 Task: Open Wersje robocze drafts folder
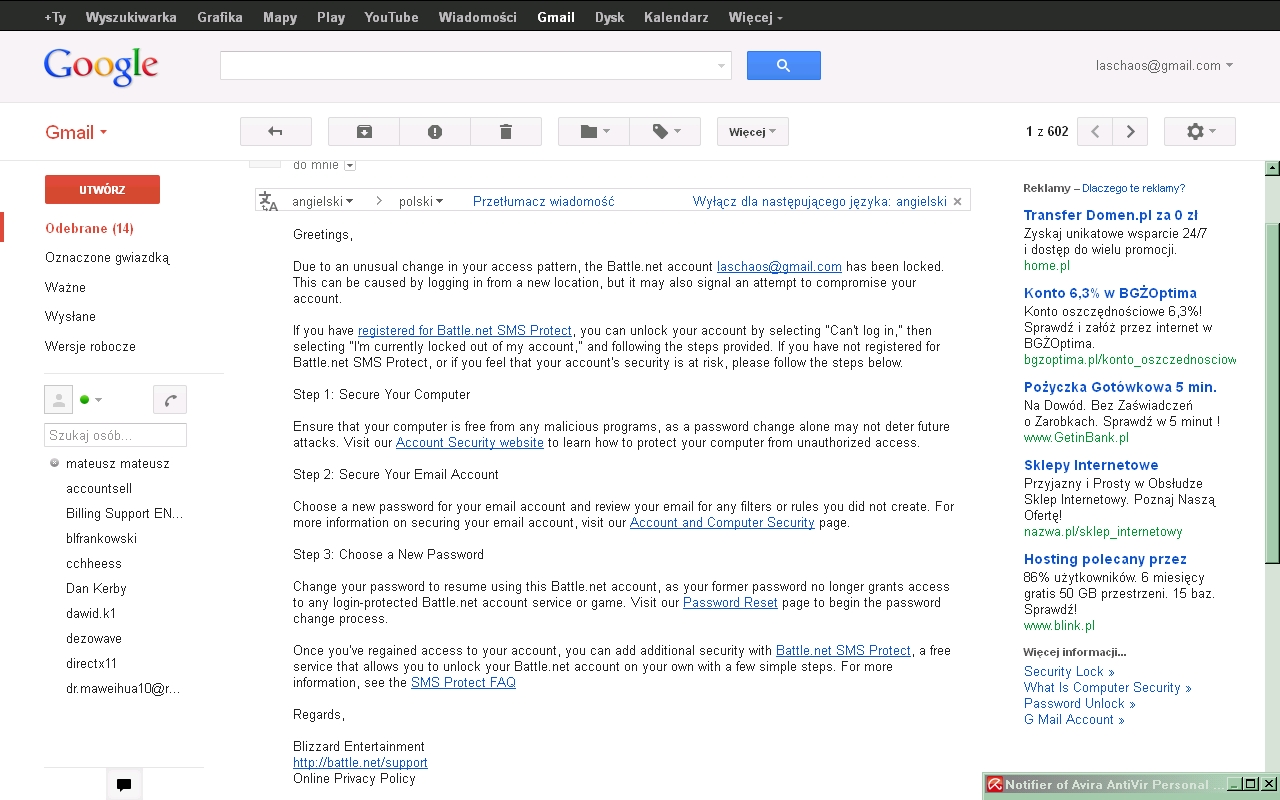(x=90, y=346)
